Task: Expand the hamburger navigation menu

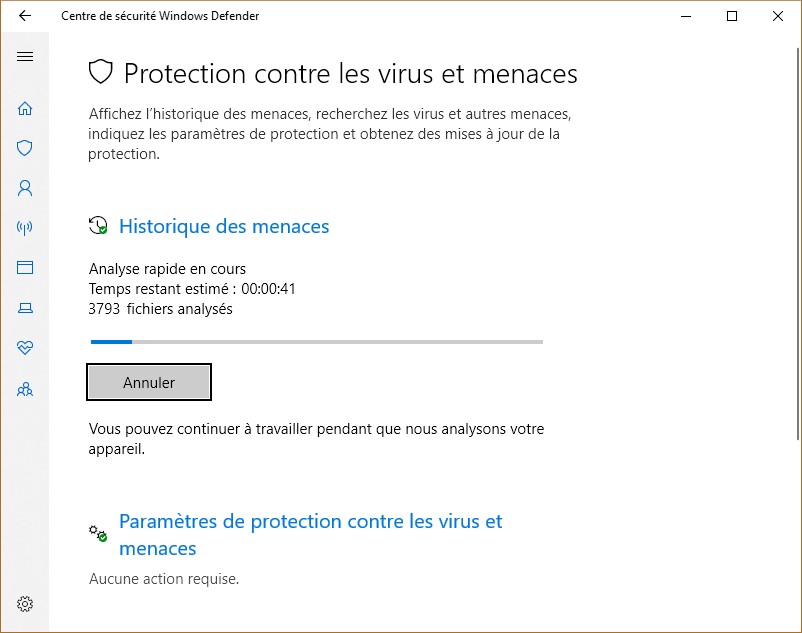Action: click(25, 57)
